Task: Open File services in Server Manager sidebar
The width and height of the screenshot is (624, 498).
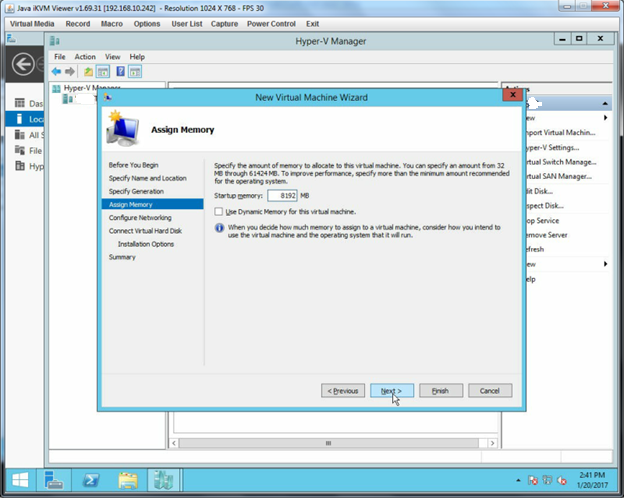Action: pos(29,150)
